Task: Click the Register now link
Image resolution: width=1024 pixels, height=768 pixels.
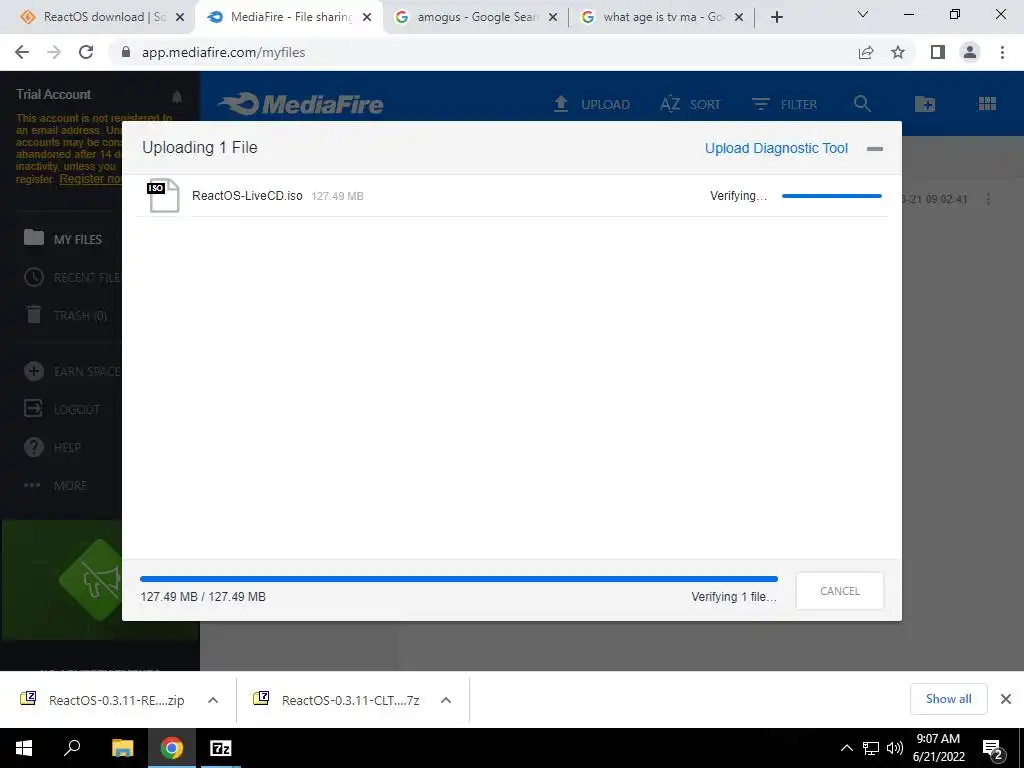Action: (90, 178)
